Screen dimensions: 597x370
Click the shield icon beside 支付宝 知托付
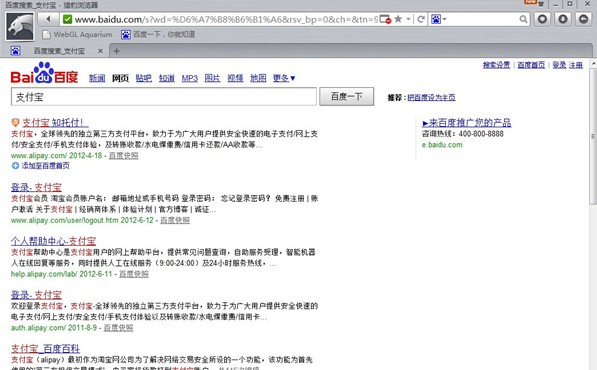15,123
